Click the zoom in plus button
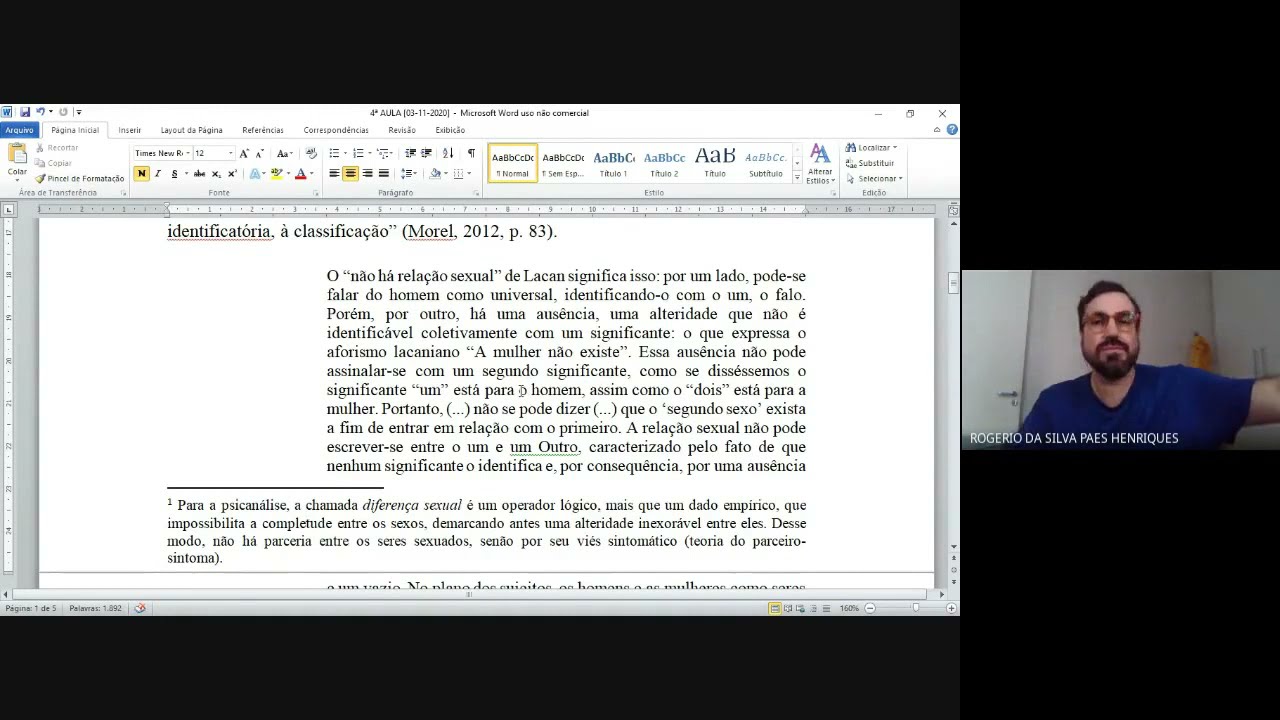The width and height of the screenshot is (1280, 720). pos(951,608)
